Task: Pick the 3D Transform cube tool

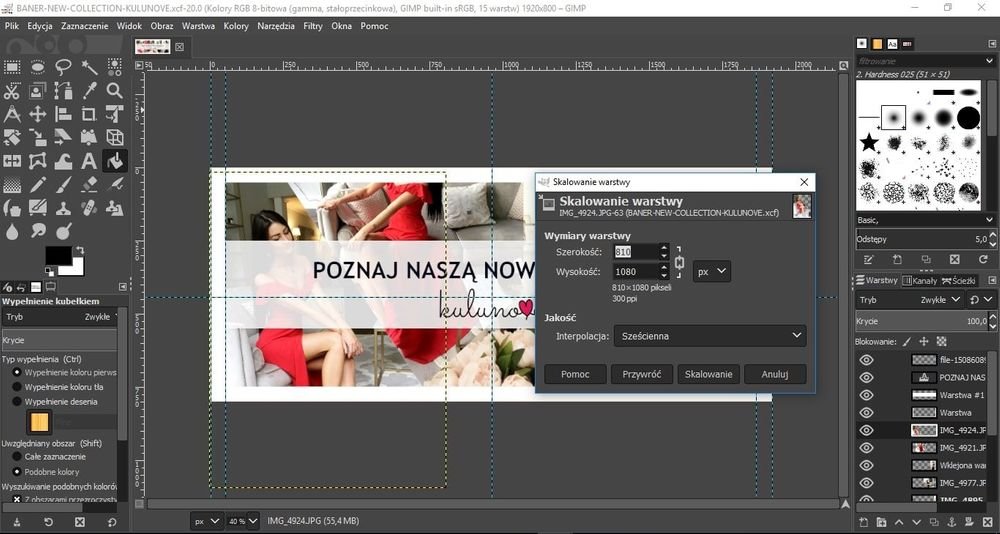Action: click(x=115, y=137)
